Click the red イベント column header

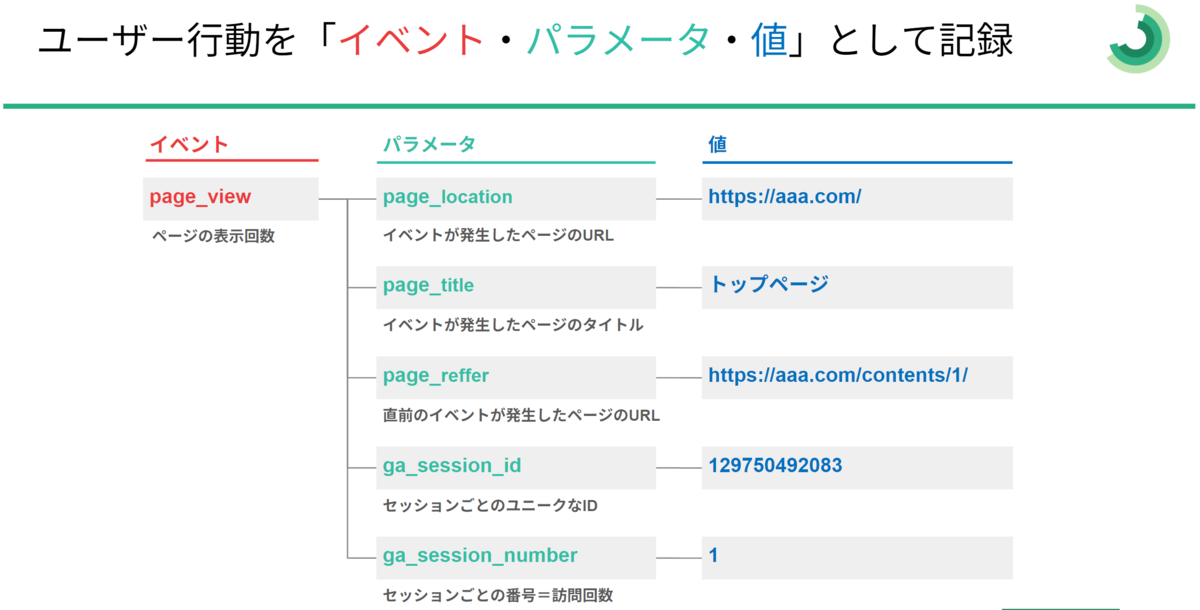pos(189,145)
